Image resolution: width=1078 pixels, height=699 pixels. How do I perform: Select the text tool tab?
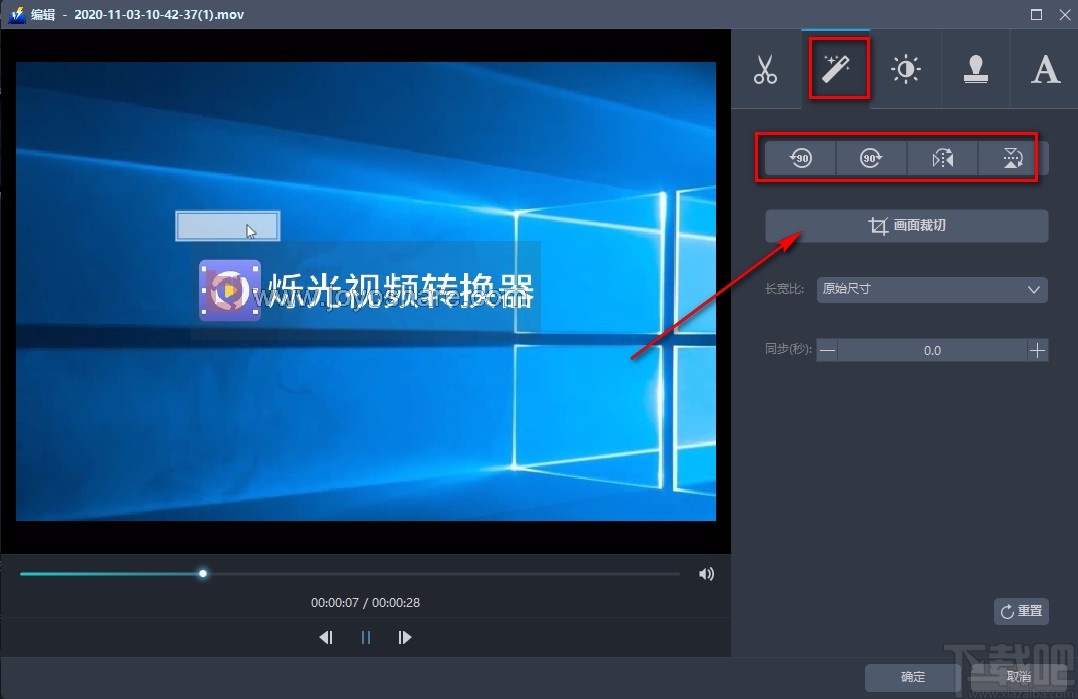[x=1044, y=68]
